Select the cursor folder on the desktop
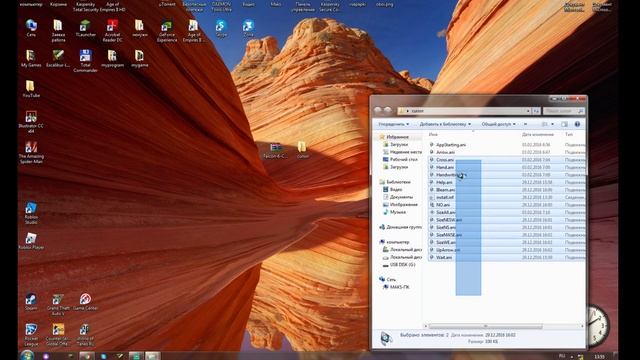Image resolution: width=640 pixels, height=360 pixels. click(302, 149)
